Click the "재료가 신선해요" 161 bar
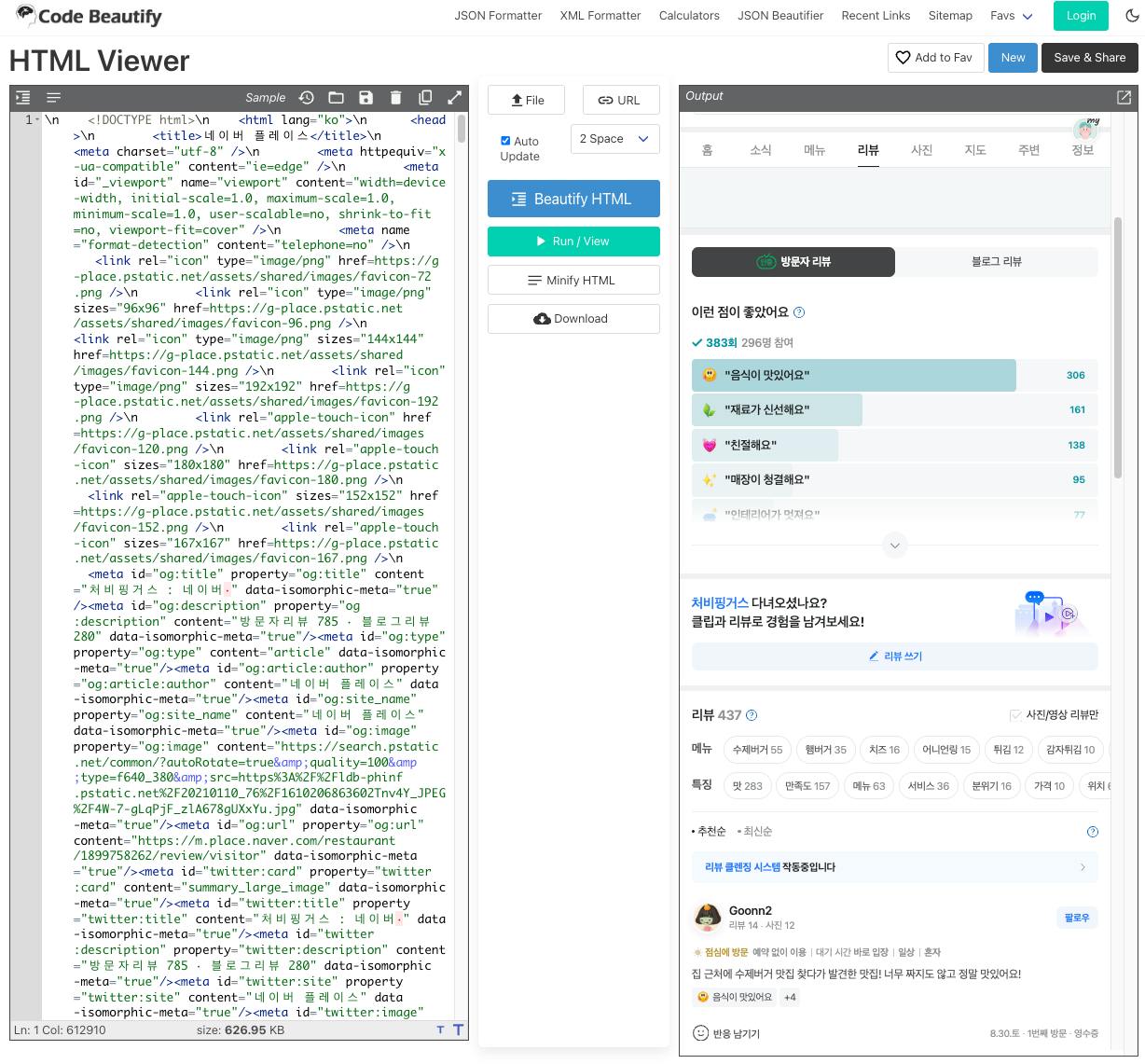The image size is (1145, 1064). coord(895,410)
